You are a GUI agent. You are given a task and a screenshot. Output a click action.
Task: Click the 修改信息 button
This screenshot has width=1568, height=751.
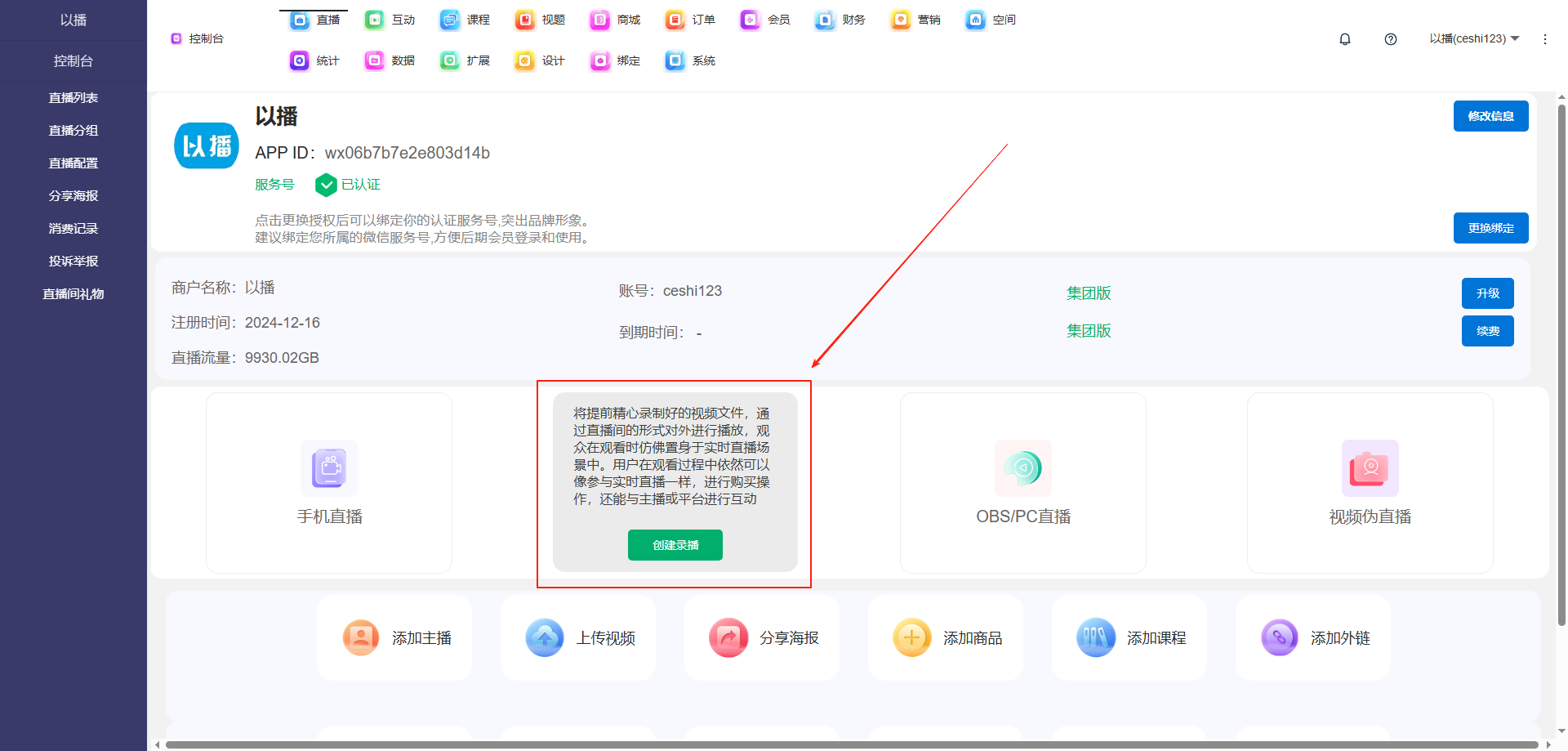click(x=1490, y=116)
